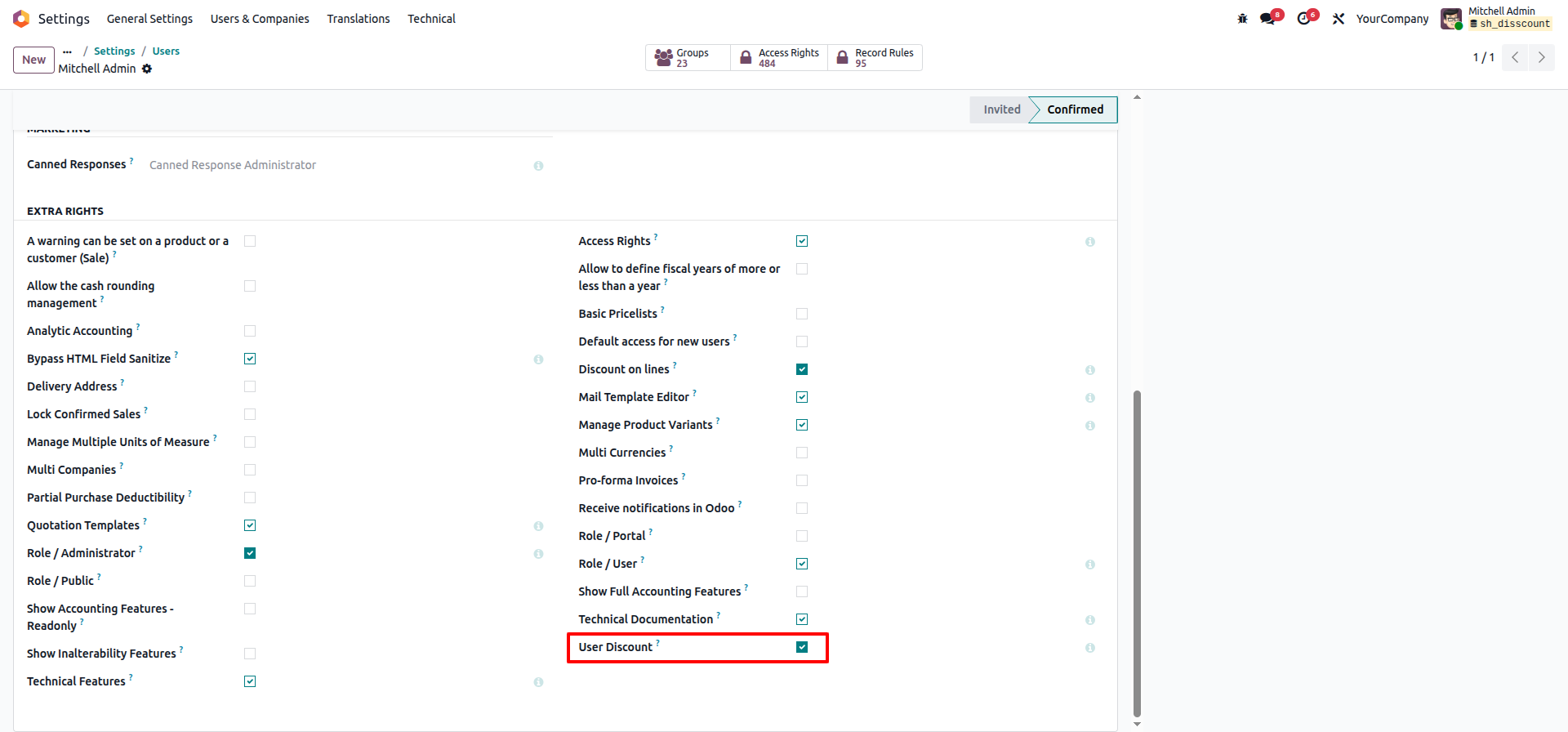Open the conversations chat icon
The width and height of the screenshot is (1568, 732).
[1267, 19]
